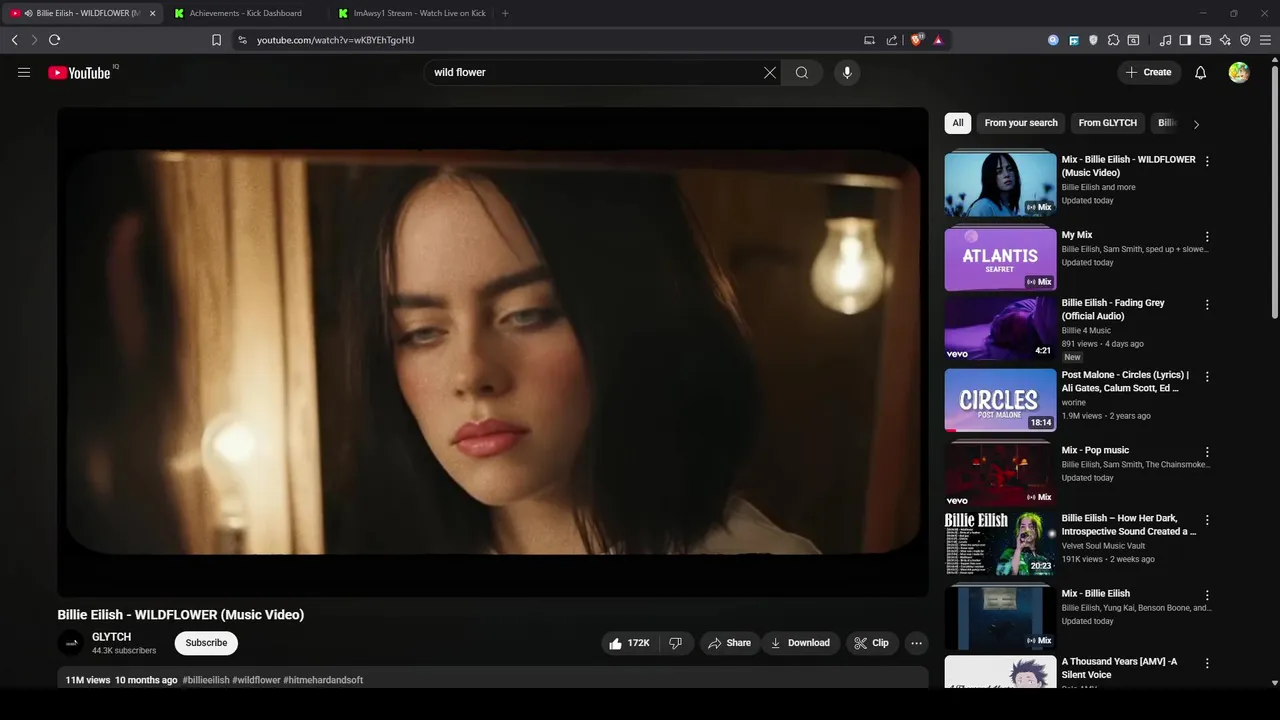Screen dimensions: 1280x720
Task: Open CIRCLES Post Malone thumbnail
Action: [1000, 400]
